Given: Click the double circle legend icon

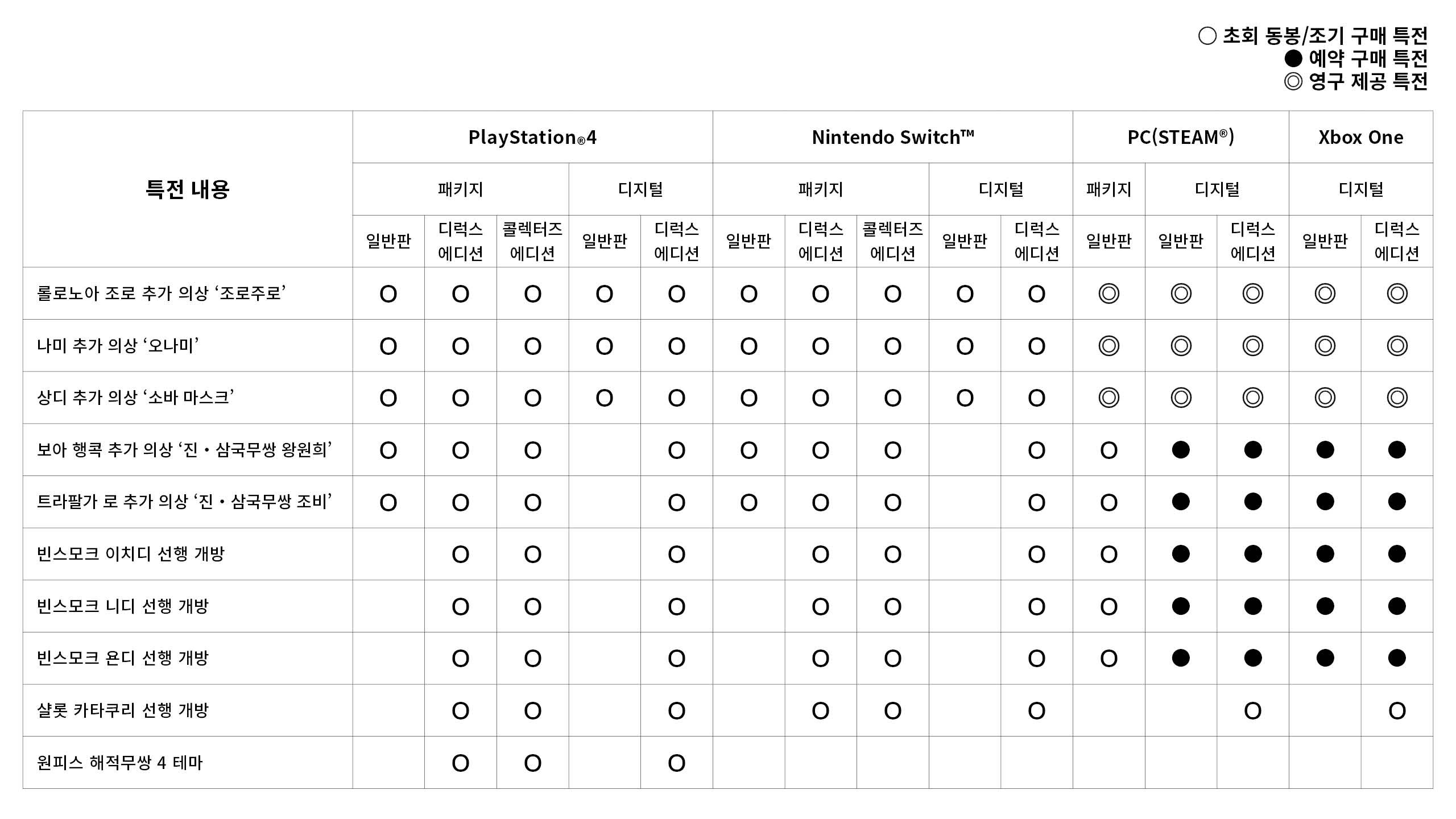Looking at the screenshot, I should pos(1293,81).
